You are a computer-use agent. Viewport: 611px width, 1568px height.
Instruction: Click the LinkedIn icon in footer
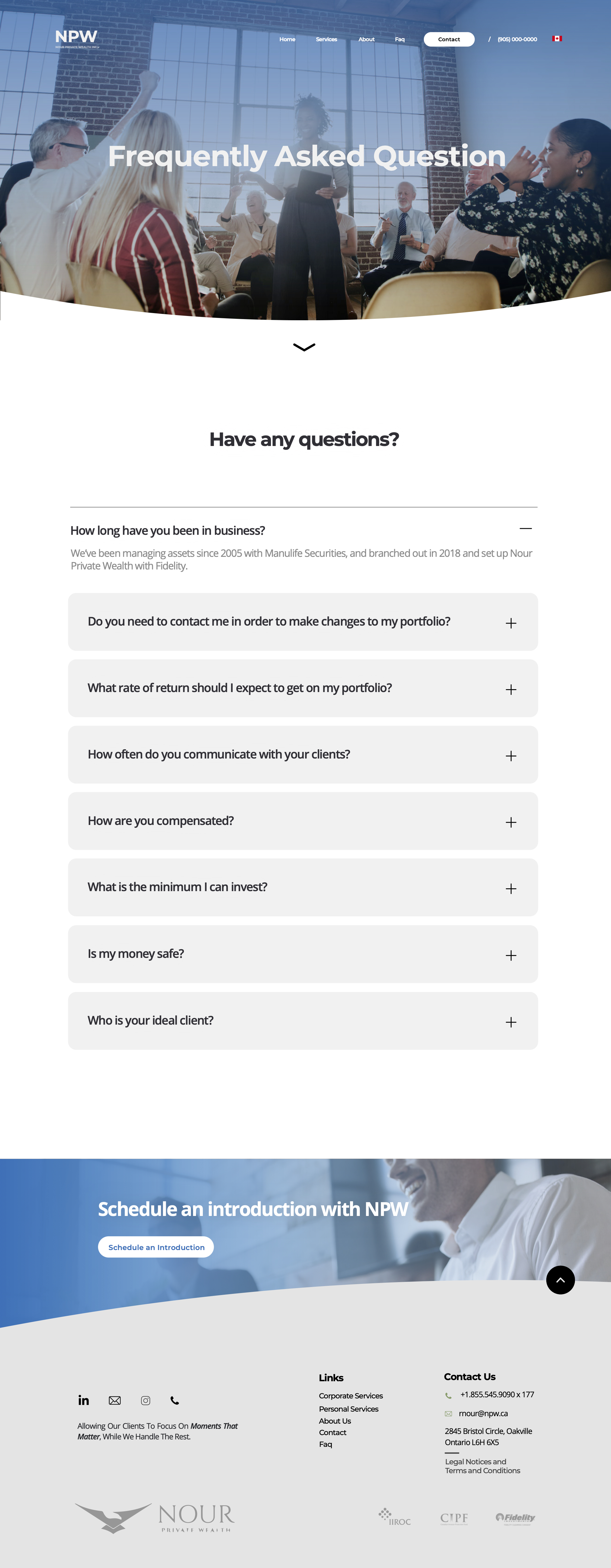point(84,1400)
